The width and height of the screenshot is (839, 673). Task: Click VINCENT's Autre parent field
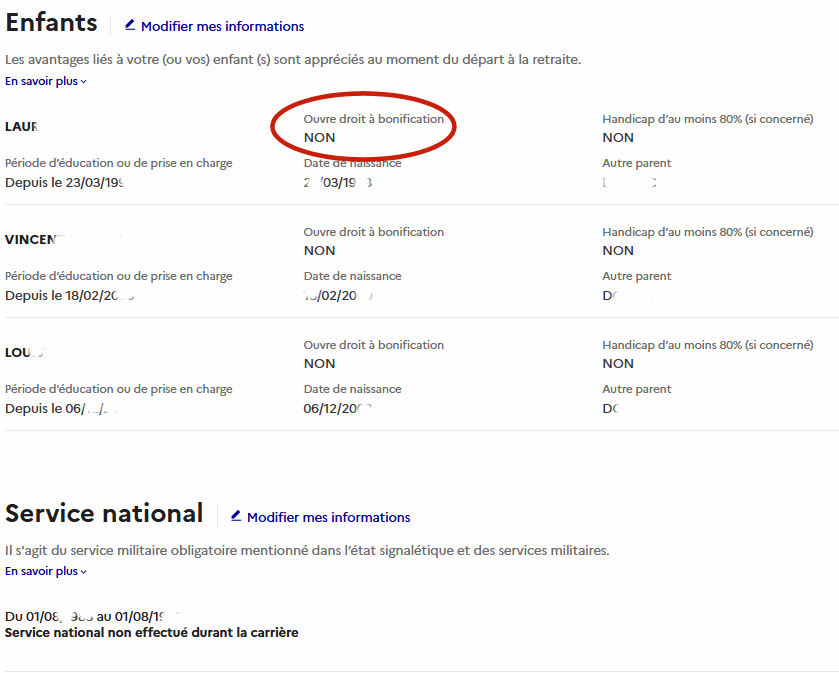click(x=615, y=296)
